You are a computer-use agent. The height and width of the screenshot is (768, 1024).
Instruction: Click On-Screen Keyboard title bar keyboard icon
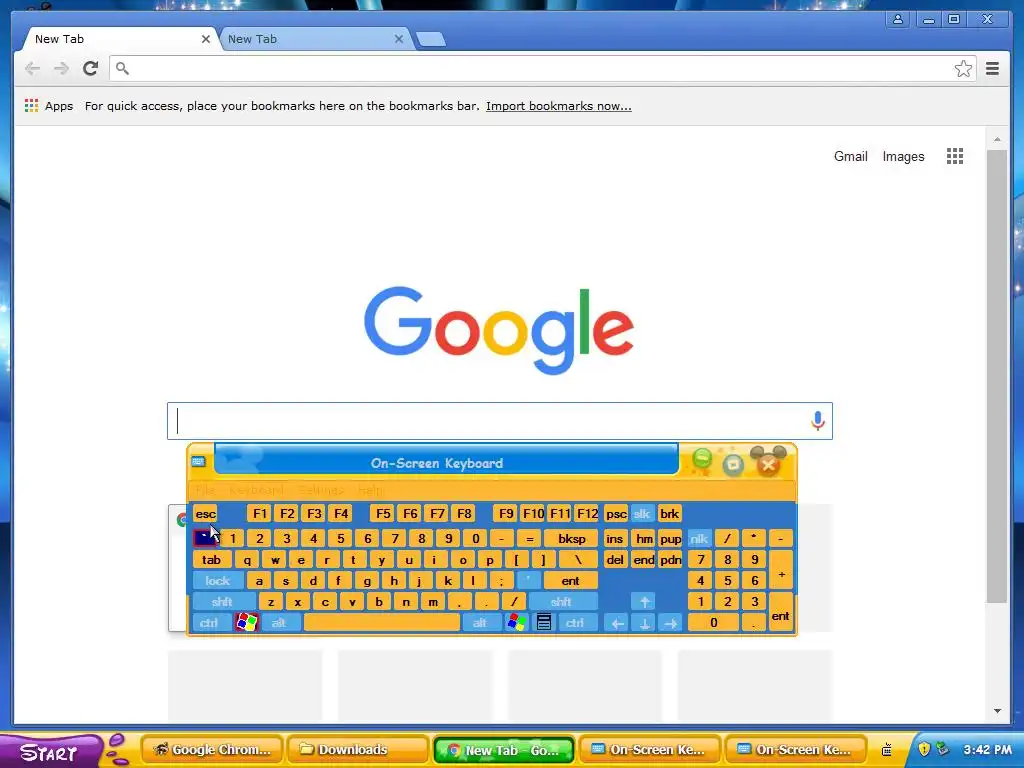click(199, 462)
